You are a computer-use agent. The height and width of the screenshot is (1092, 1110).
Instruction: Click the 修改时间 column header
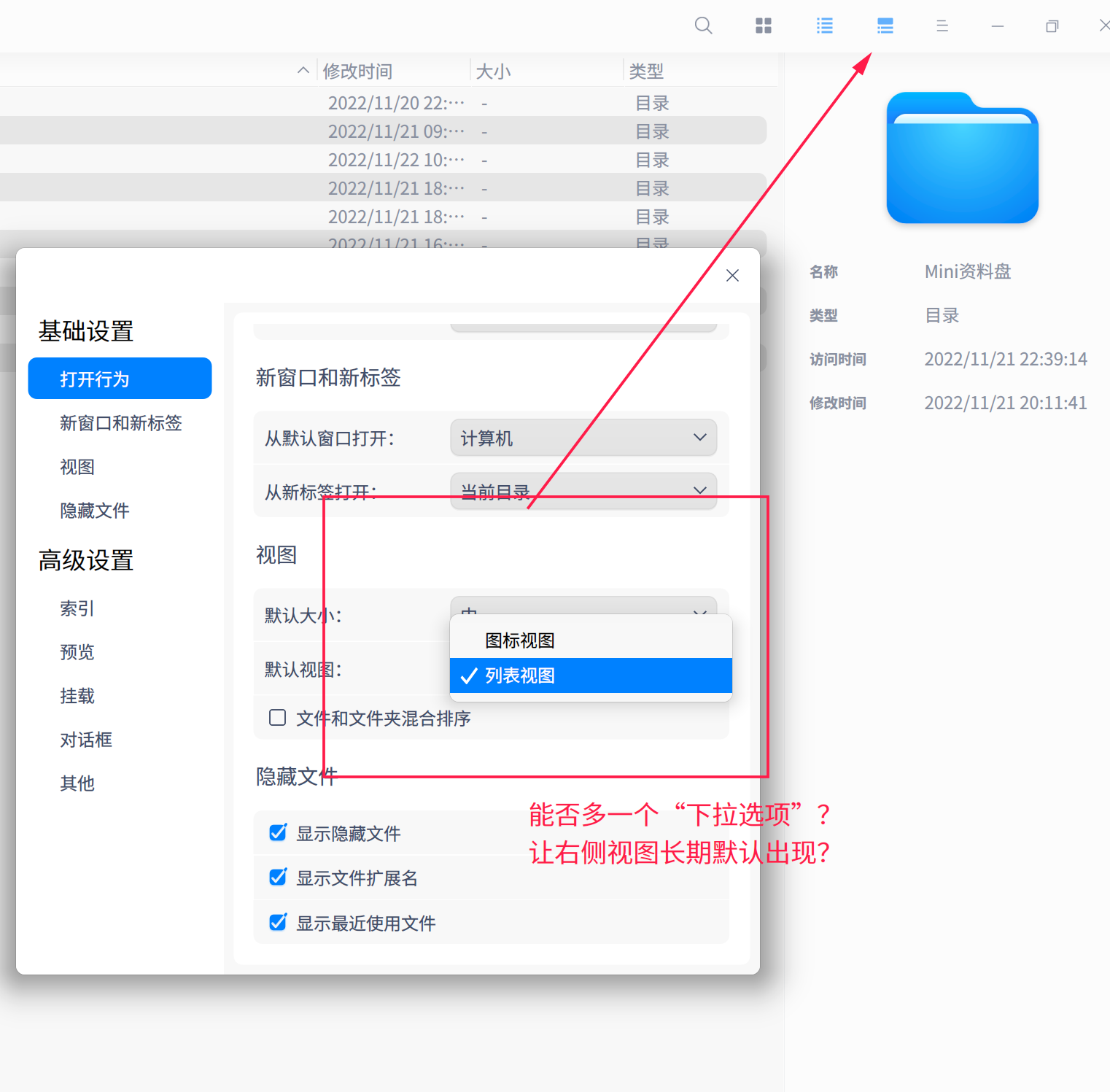[x=357, y=70]
